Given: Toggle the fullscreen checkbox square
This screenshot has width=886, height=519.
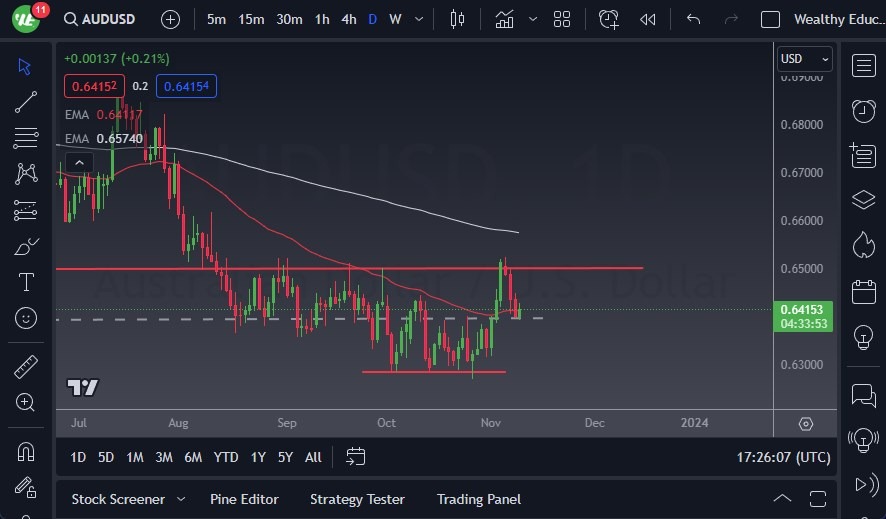Looking at the screenshot, I should [770, 19].
